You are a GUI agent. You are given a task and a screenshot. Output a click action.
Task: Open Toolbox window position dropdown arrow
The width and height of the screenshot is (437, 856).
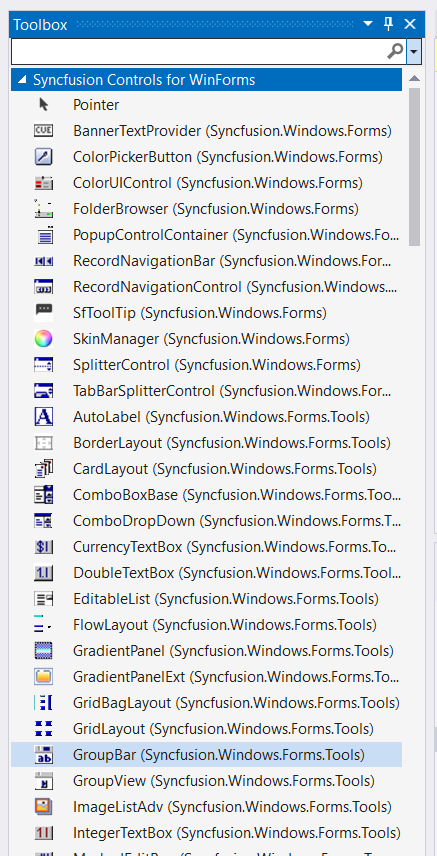[368, 24]
